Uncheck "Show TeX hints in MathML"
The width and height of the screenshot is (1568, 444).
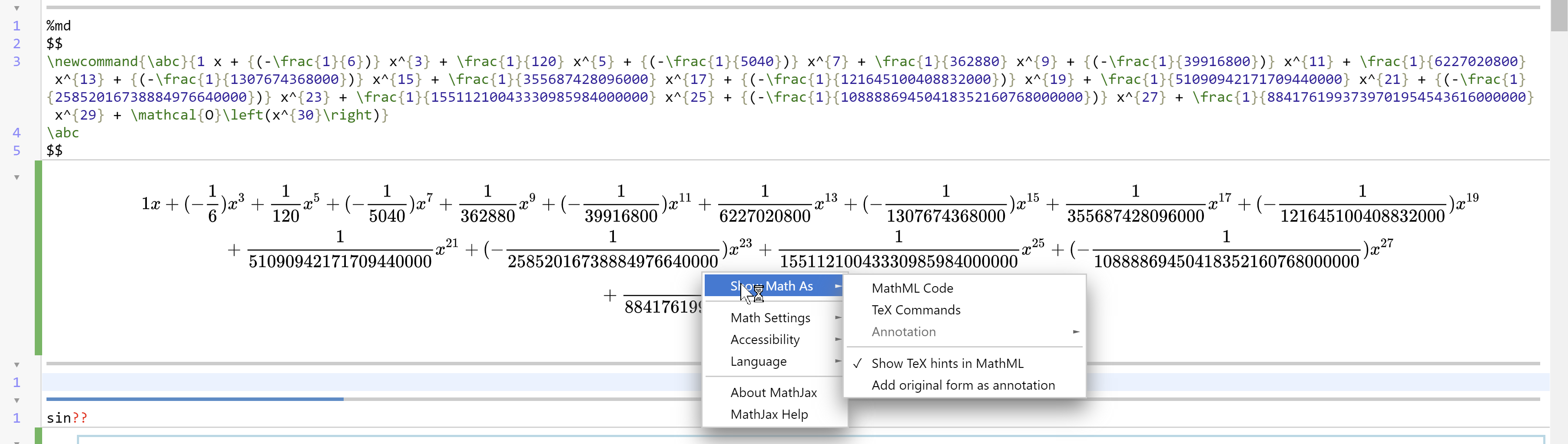[x=948, y=363]
